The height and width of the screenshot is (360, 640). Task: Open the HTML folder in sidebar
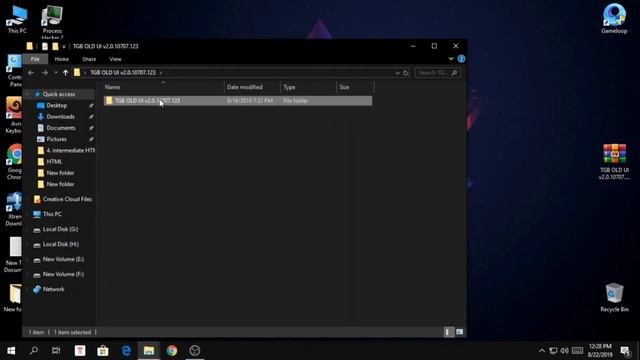[x=54, y=162]
